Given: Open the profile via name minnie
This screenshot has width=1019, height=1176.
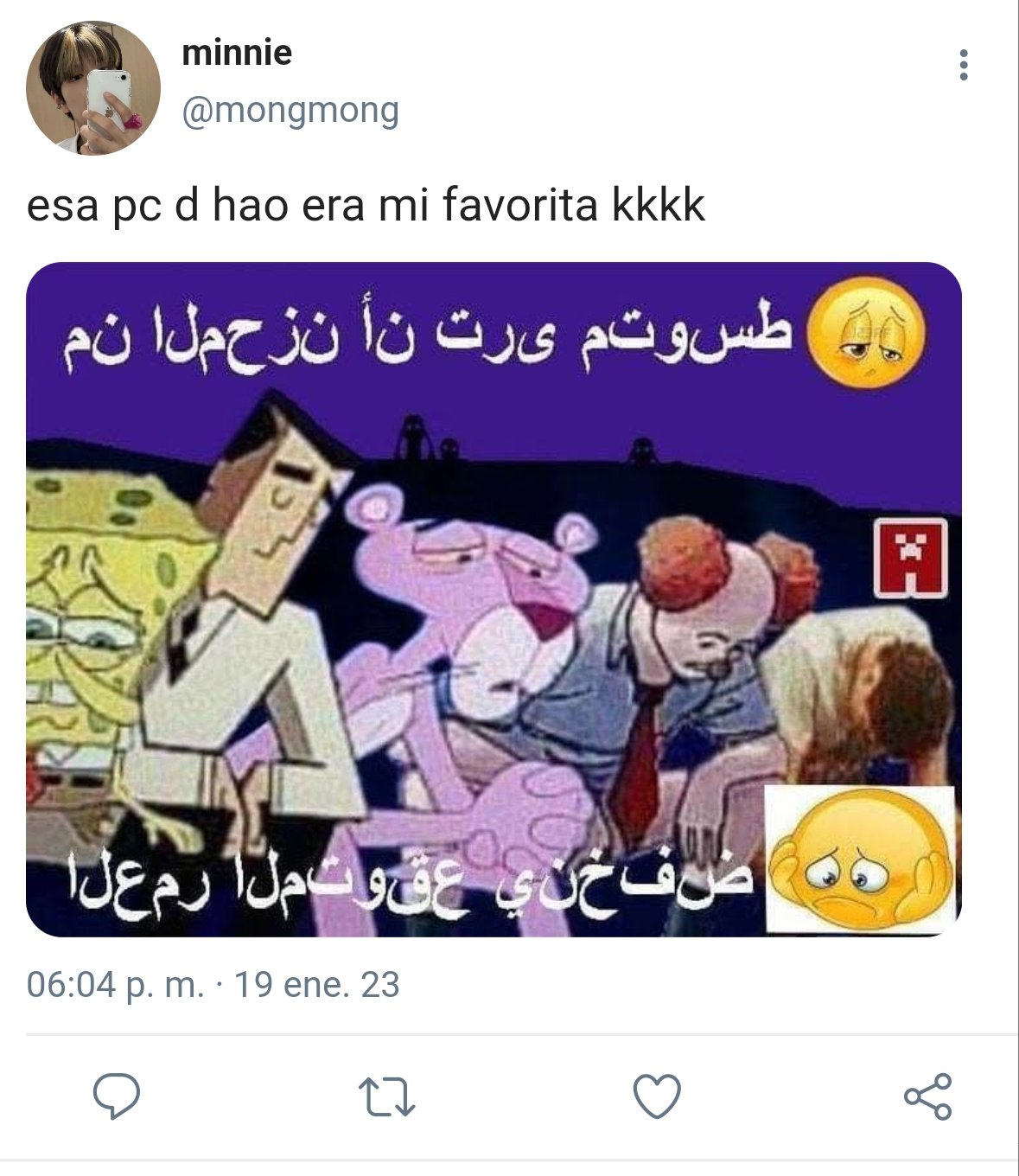Looking at the screenshot, I should click(237, 53).
